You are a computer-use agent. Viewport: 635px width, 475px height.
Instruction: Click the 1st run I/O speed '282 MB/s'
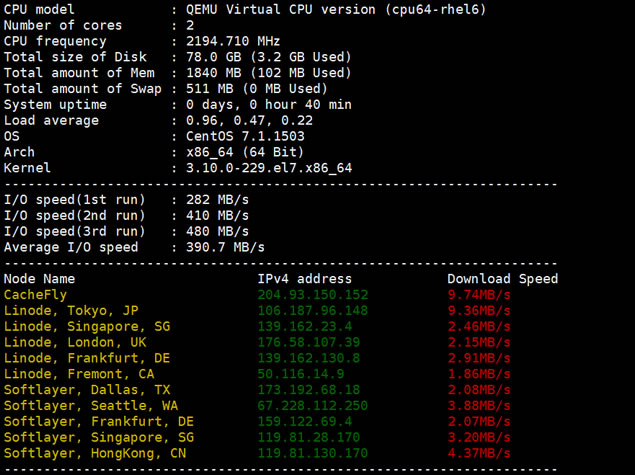[217, 200]
